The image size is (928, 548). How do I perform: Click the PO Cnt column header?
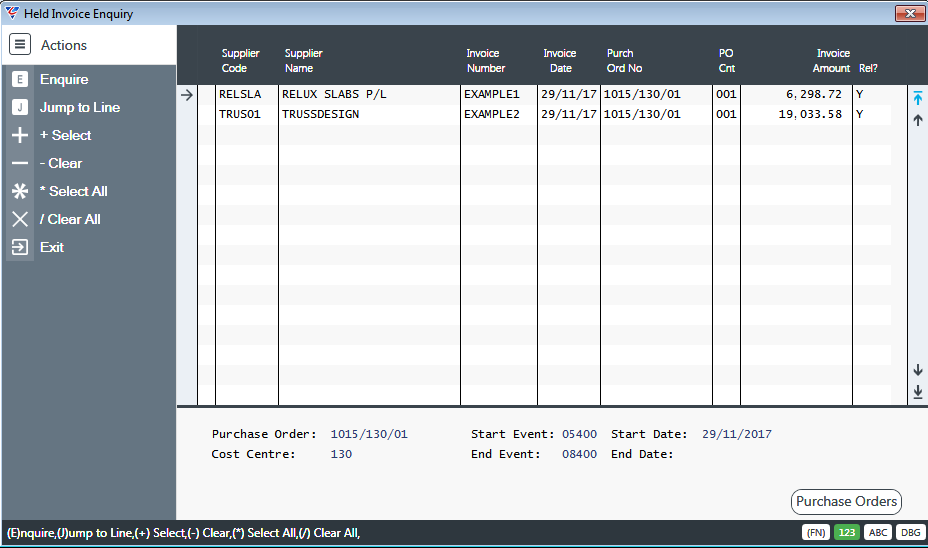click(726, 60)
